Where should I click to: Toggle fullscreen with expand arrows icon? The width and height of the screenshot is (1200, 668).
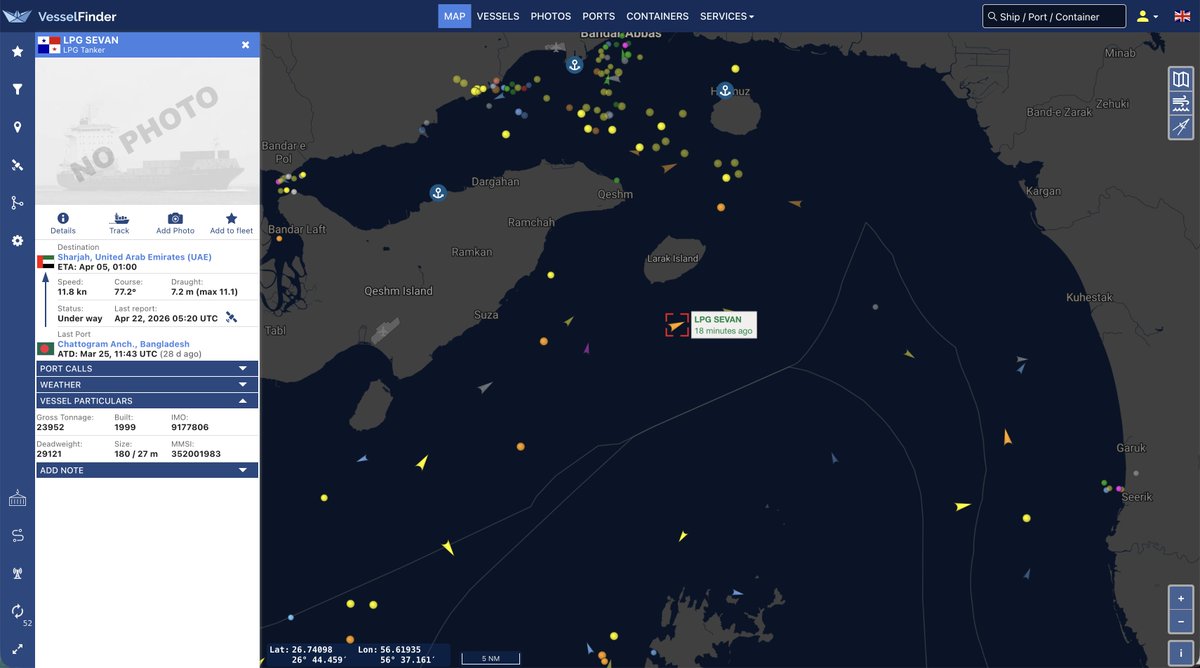[17, 649]
